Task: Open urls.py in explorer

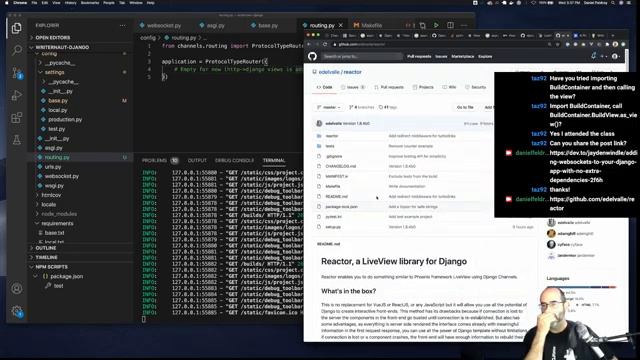Action: click(x=53, y=167)
